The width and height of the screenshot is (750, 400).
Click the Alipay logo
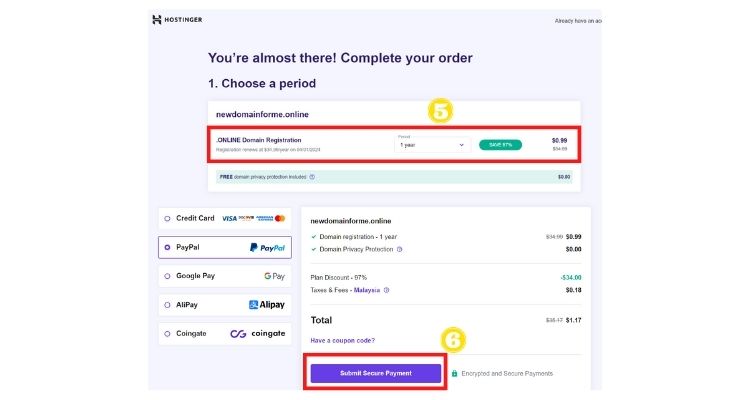[266, 305]
